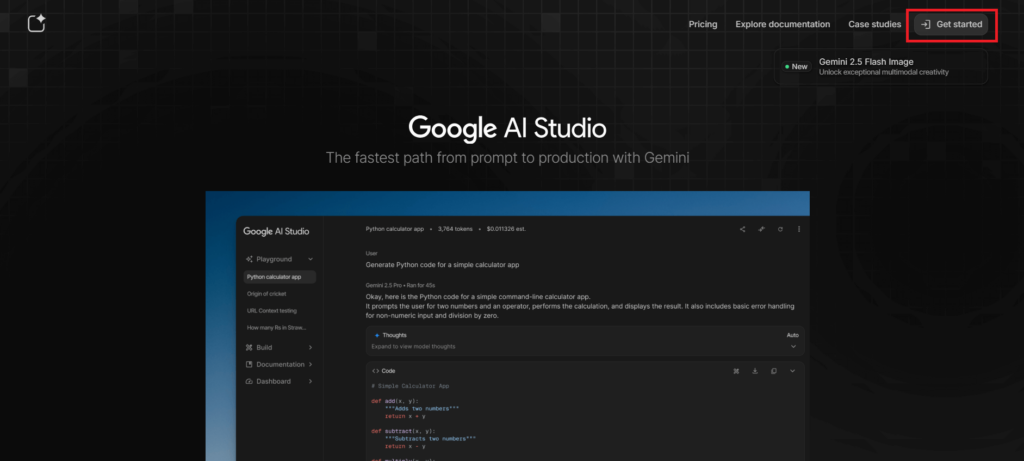Click the 'Python calculator app' title in header
Image resolution: width=1024 pixels, height=461 pixels.
point(394,229)
